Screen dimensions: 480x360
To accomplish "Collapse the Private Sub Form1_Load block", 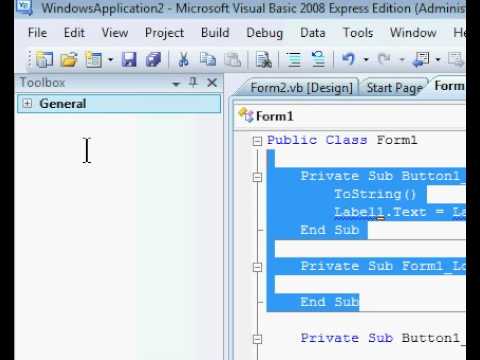I will (x=257, y=267).
